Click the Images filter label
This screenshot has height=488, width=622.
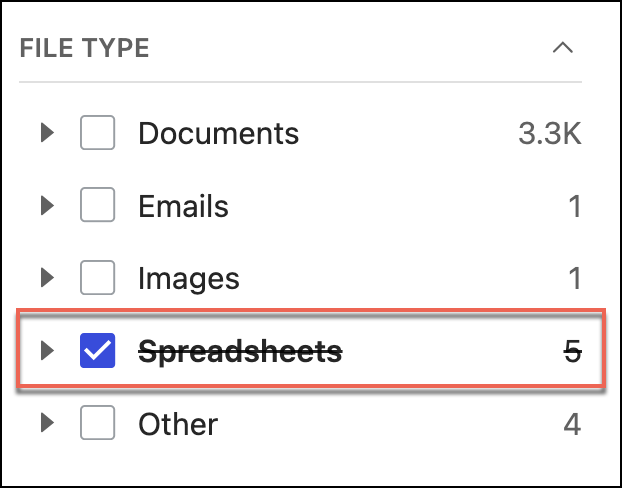(x=188, y=278)
